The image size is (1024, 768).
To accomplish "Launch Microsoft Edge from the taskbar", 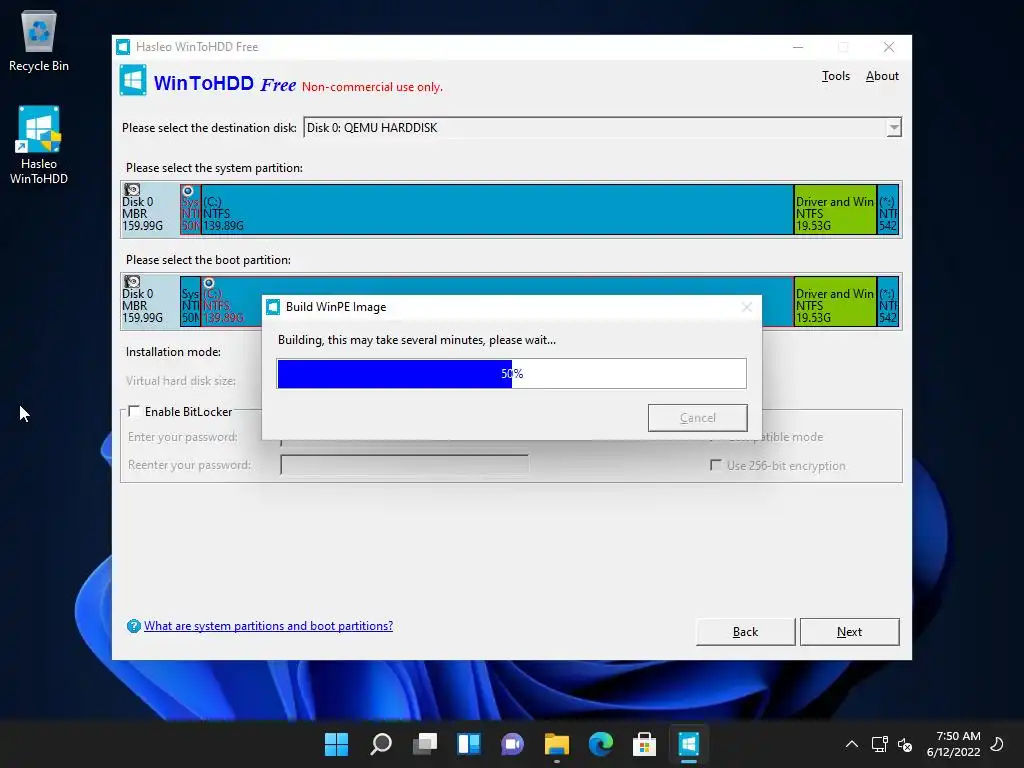I will (x=601, y=744).
